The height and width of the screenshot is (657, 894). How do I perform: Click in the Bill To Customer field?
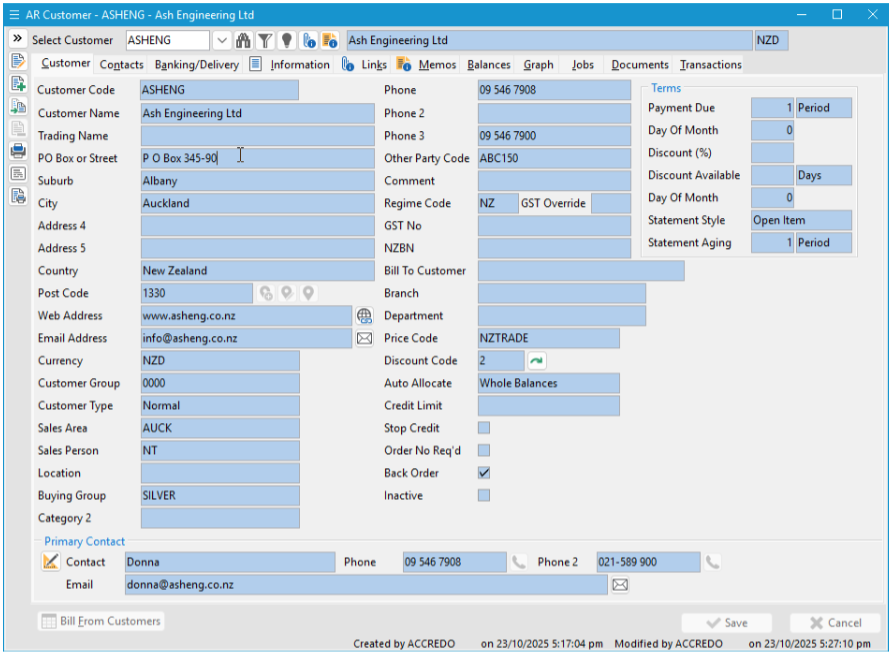click(x=581, y=271)
